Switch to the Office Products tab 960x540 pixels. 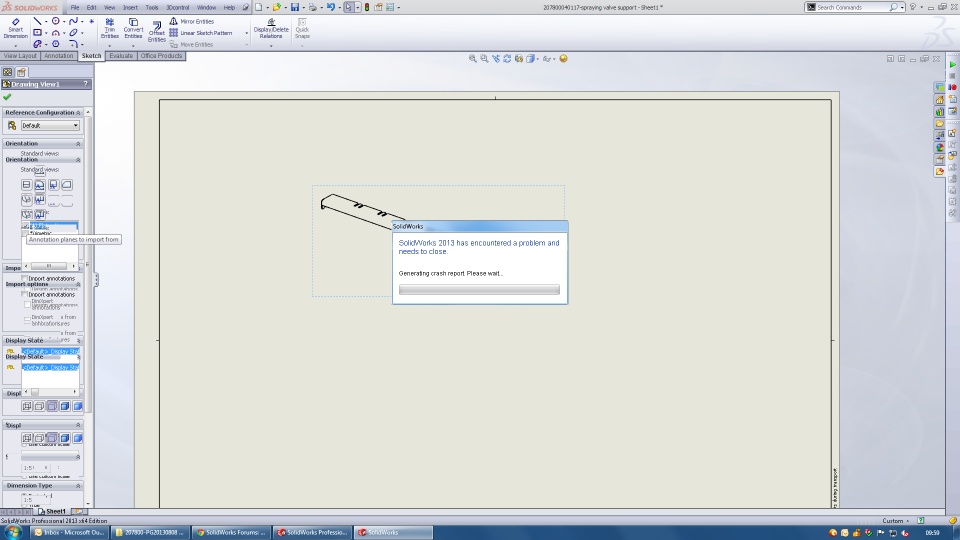(x=161, y=56)
